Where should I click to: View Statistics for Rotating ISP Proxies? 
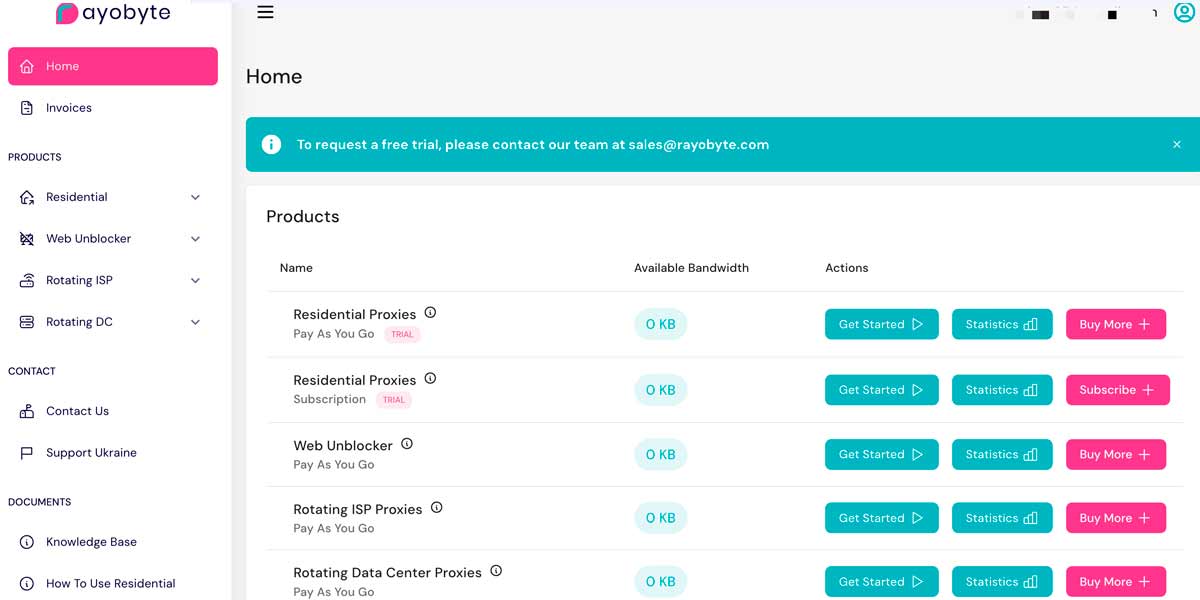[x=1001, y=518]
